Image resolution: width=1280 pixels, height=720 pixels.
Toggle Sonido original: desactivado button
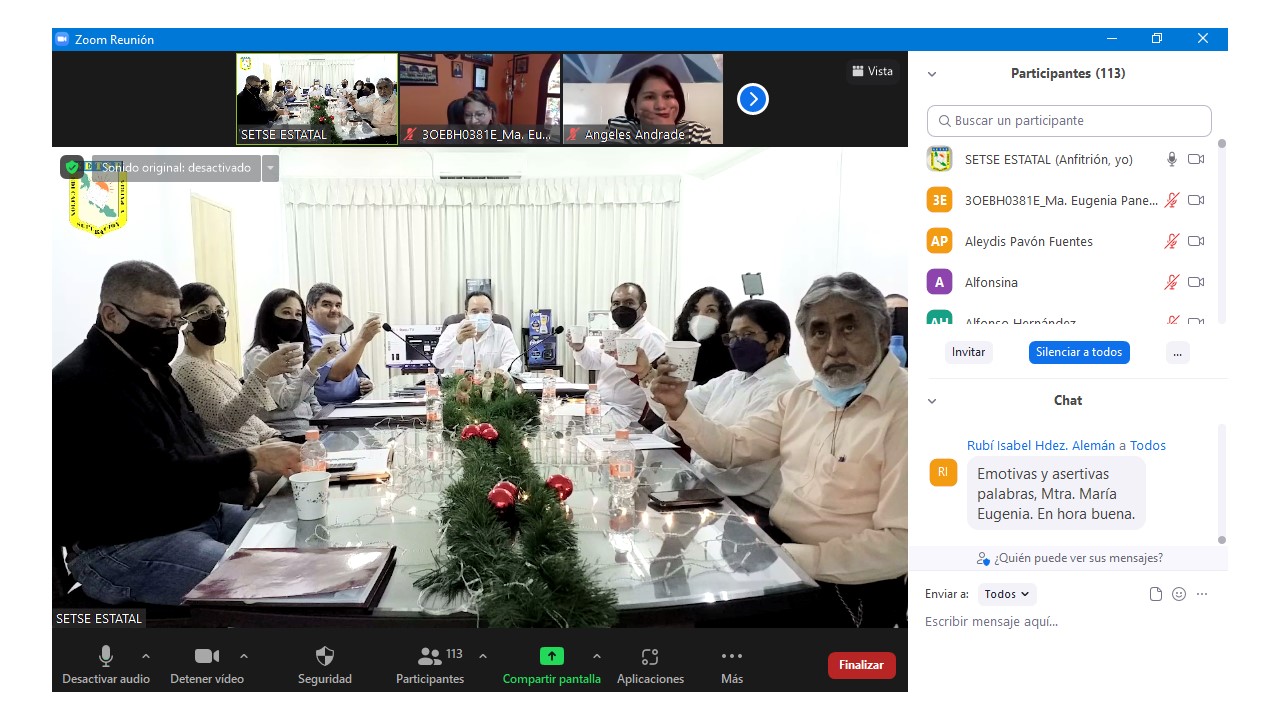coord(175,167)
